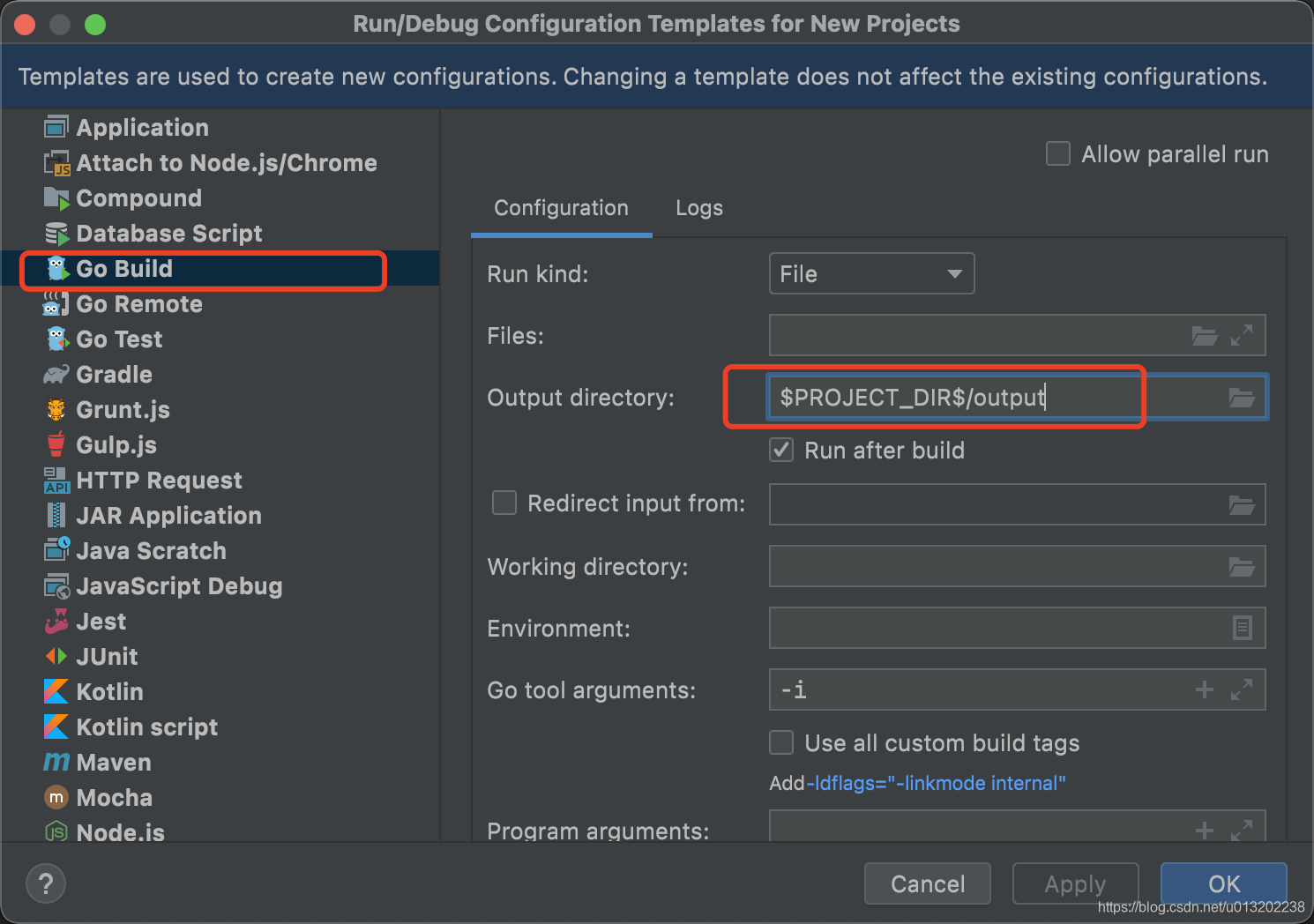Click the JUnit icon
This screenshot has width=1314, height=924.
56,656
